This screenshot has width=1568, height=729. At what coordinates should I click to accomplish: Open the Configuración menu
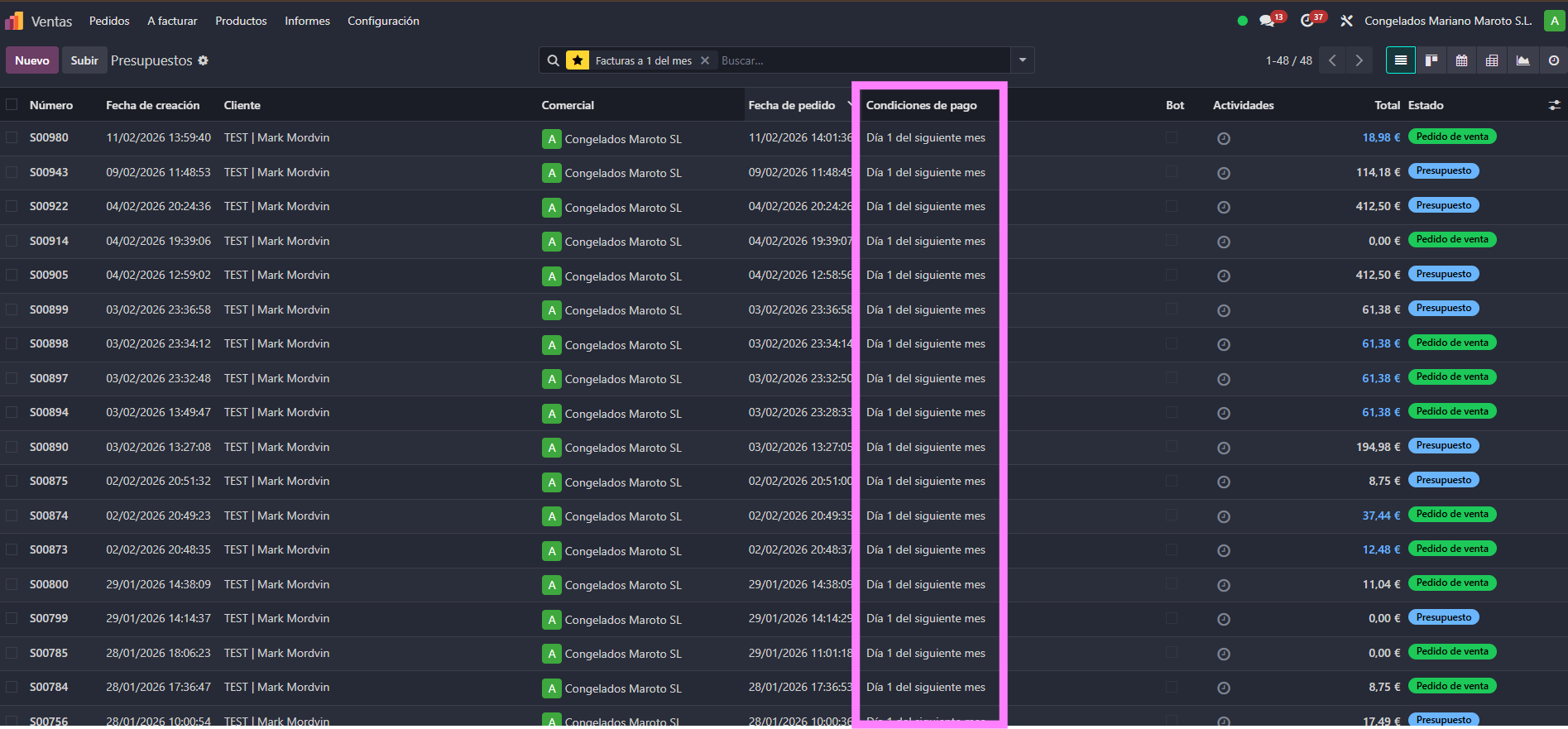pyautogui.click(x=383, y=21)
